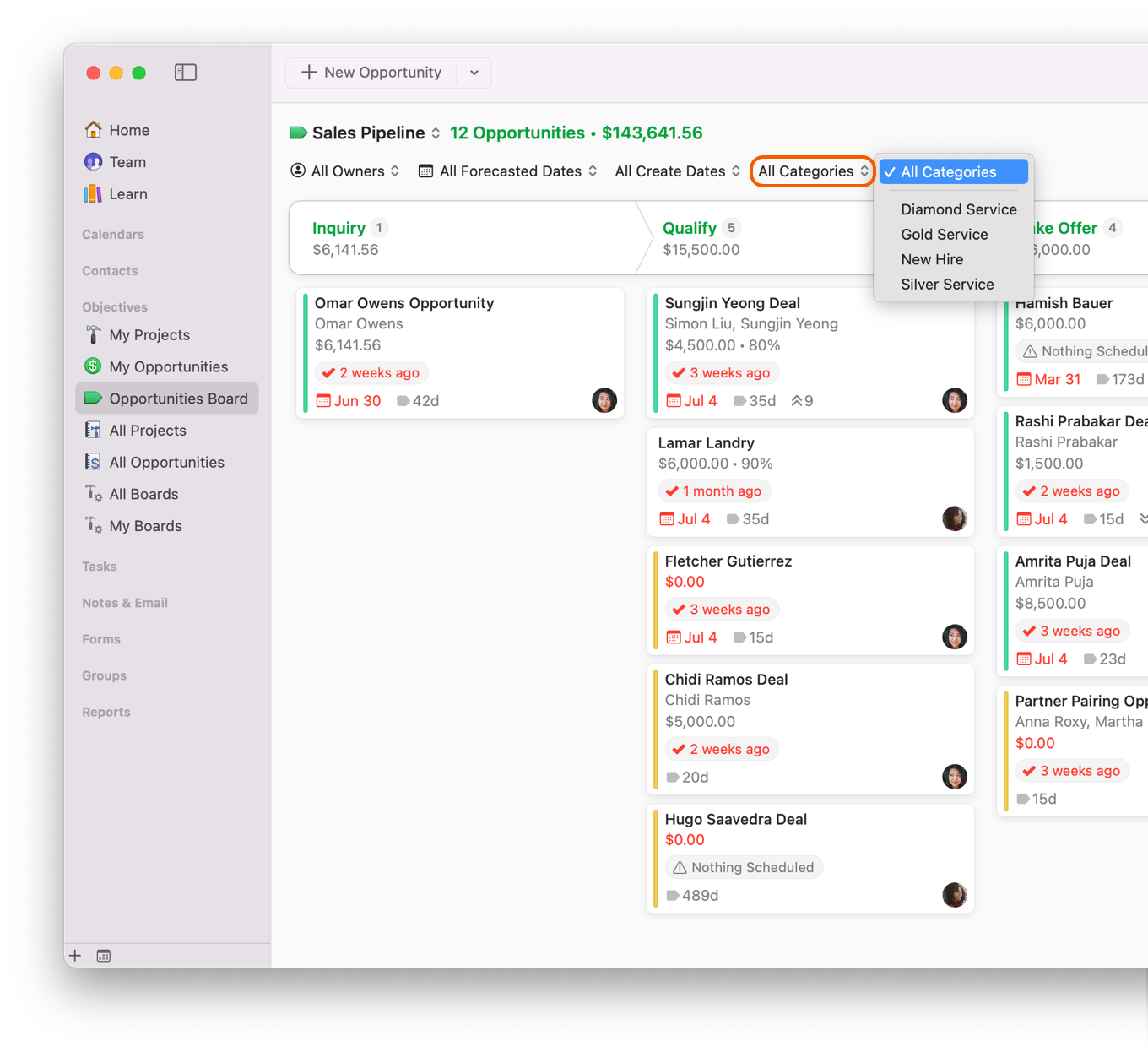Check the Diamond Service category filter
The image size is (1148, 1052).
959,209
